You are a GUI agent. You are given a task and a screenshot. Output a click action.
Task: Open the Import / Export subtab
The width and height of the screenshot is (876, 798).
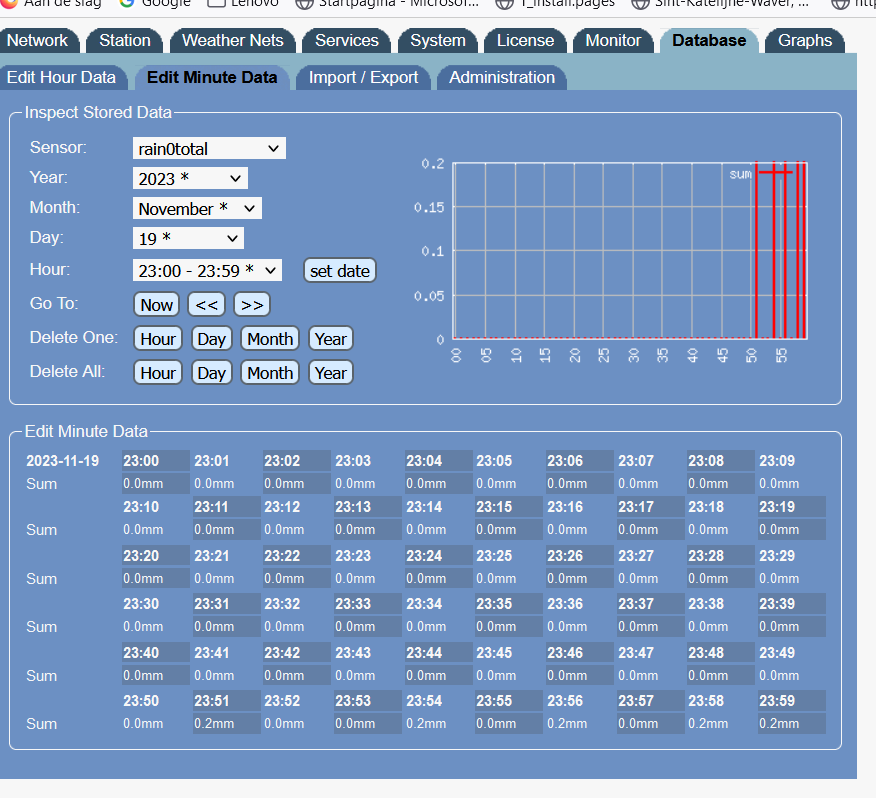pos(362,78)
